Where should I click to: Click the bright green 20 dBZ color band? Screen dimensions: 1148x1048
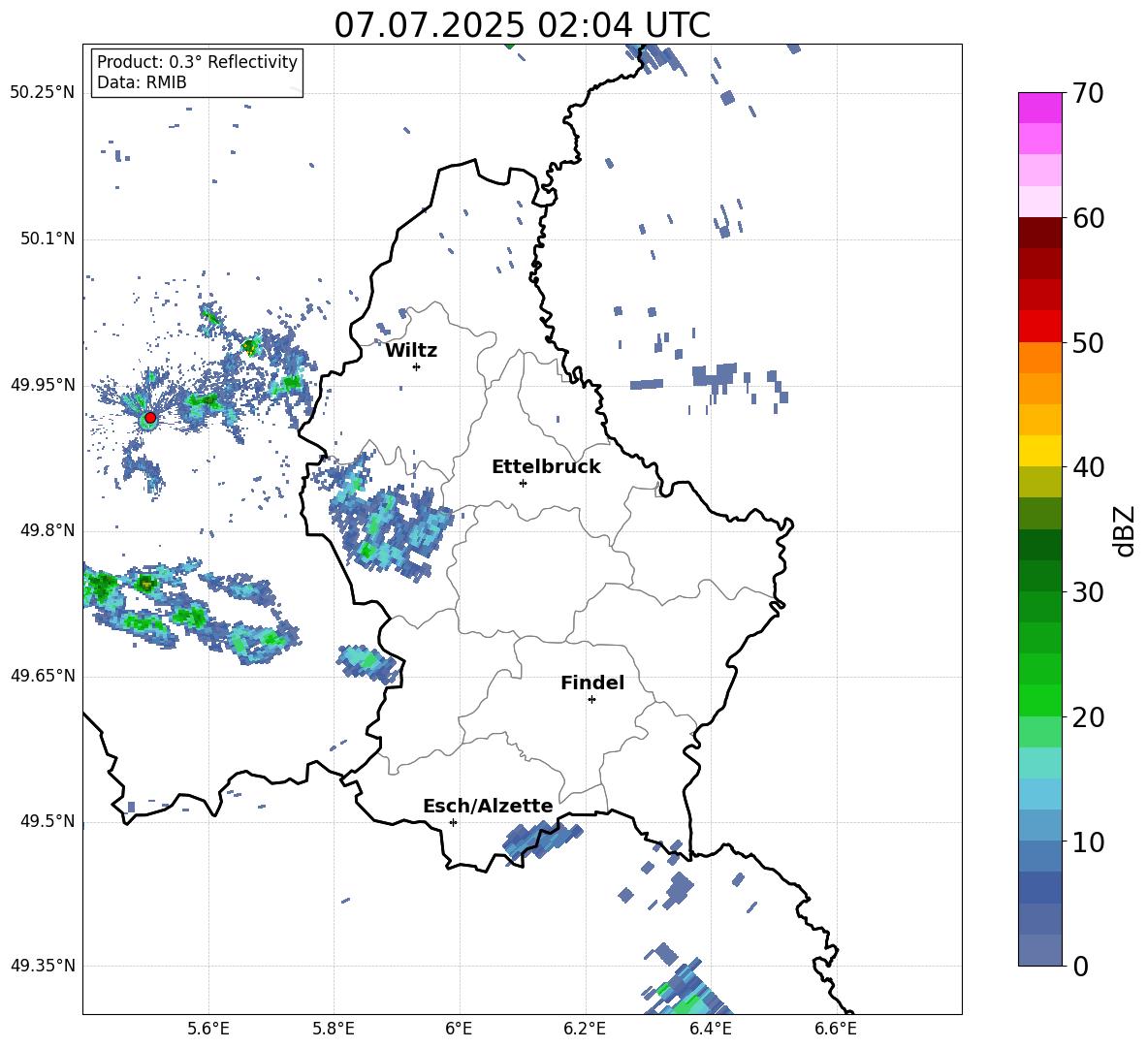pos(1039,700)
